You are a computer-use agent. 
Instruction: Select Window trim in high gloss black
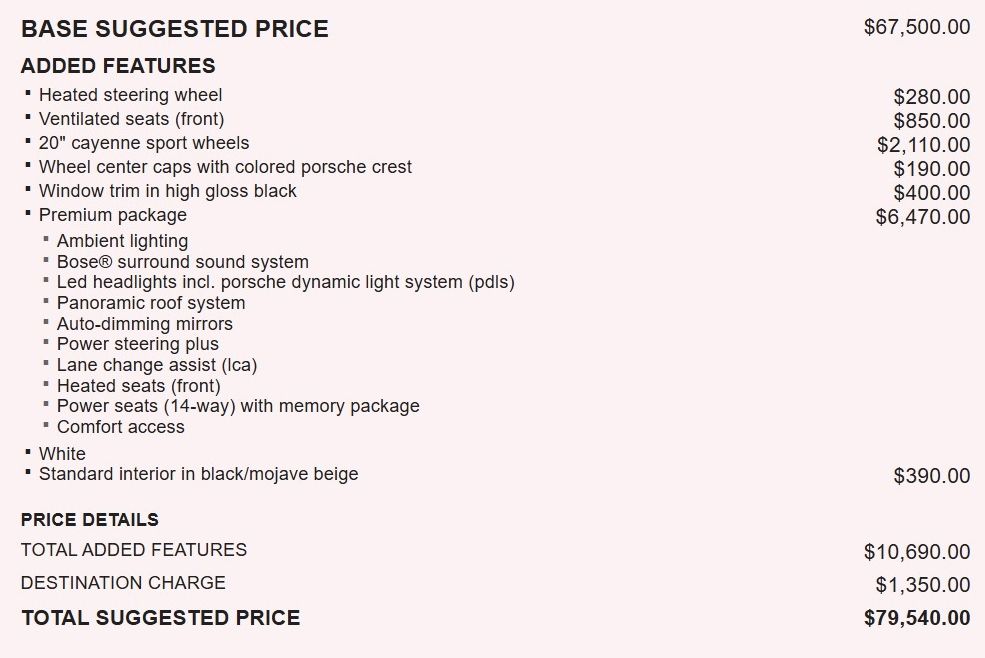pyautogui.click(x=168, y=190)
